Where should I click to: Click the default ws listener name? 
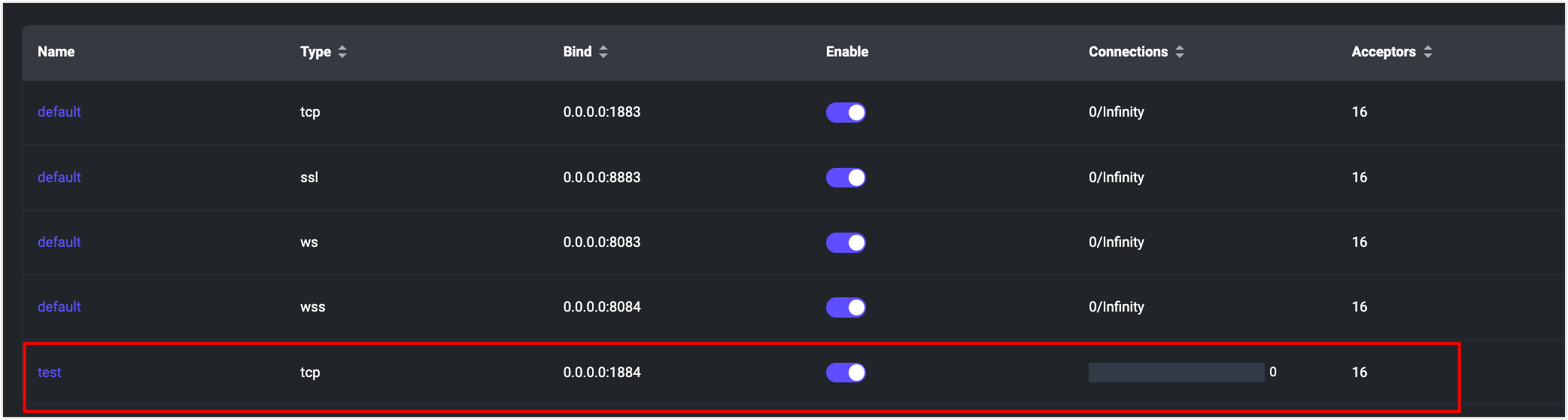[59, 242]
